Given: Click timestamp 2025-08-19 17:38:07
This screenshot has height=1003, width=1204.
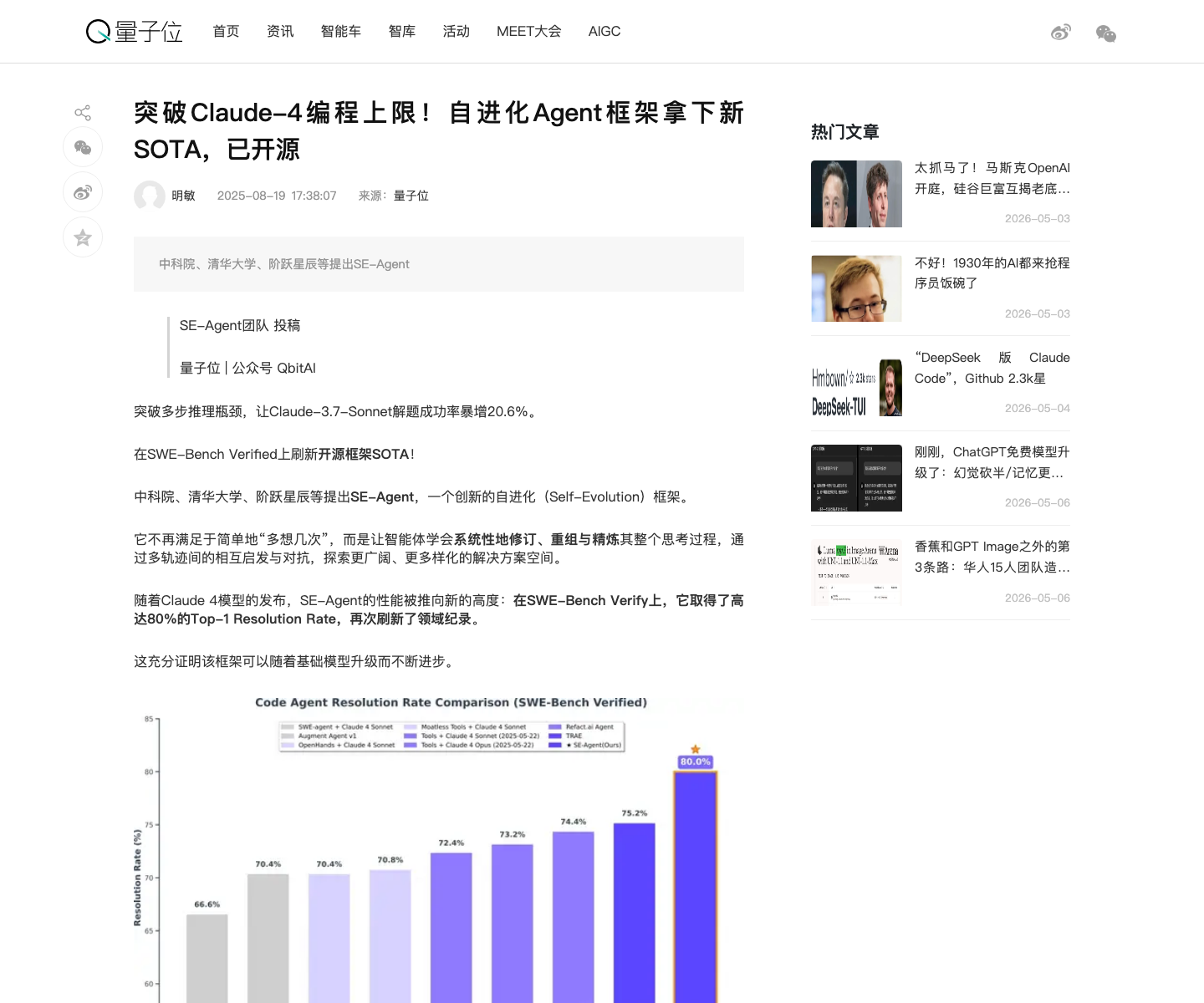Looking at the screenshot, I should point(277,196).
